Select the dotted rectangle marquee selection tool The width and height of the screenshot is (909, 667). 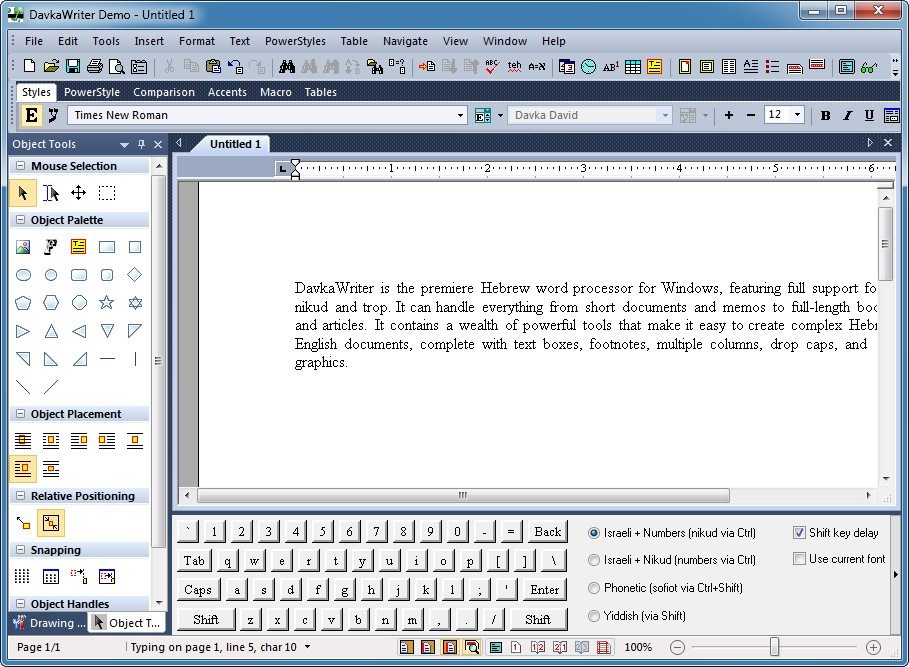[x=107, y=193]
